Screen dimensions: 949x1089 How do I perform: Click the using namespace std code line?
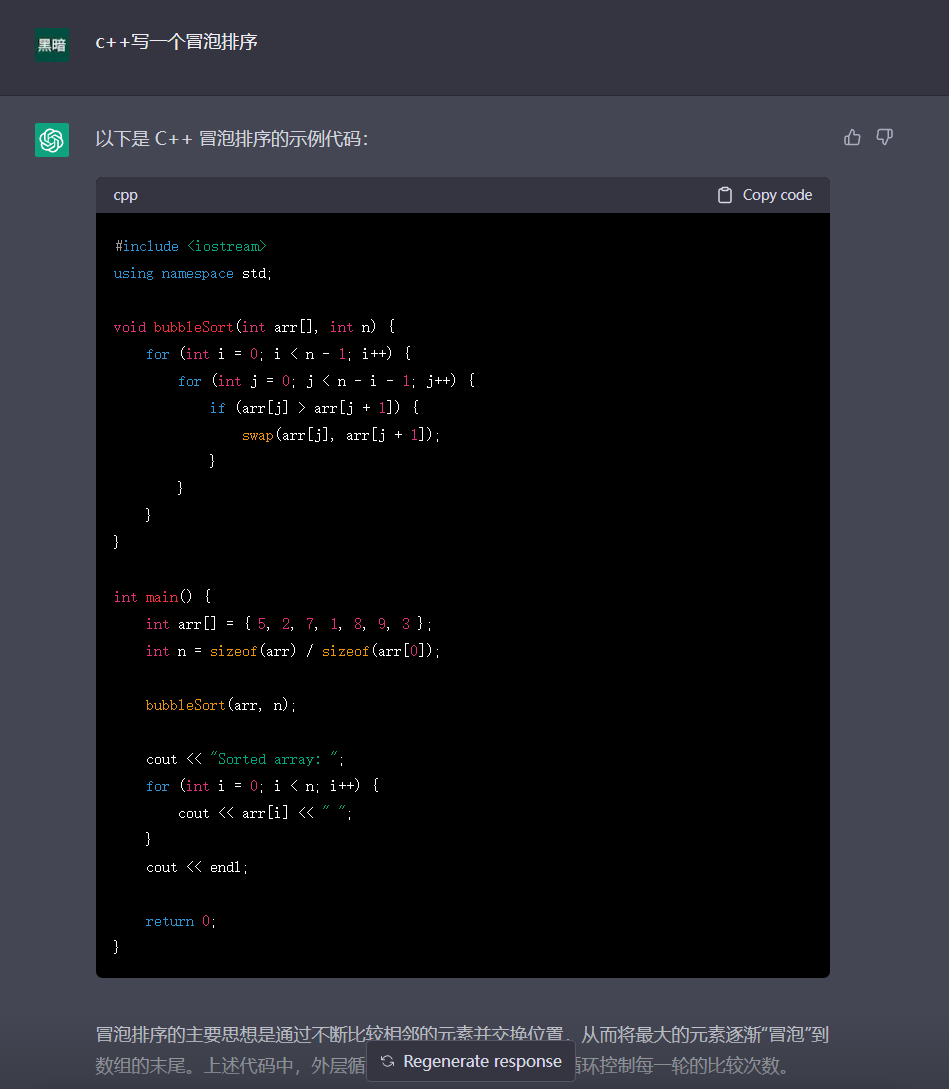[x=192, y=274]
